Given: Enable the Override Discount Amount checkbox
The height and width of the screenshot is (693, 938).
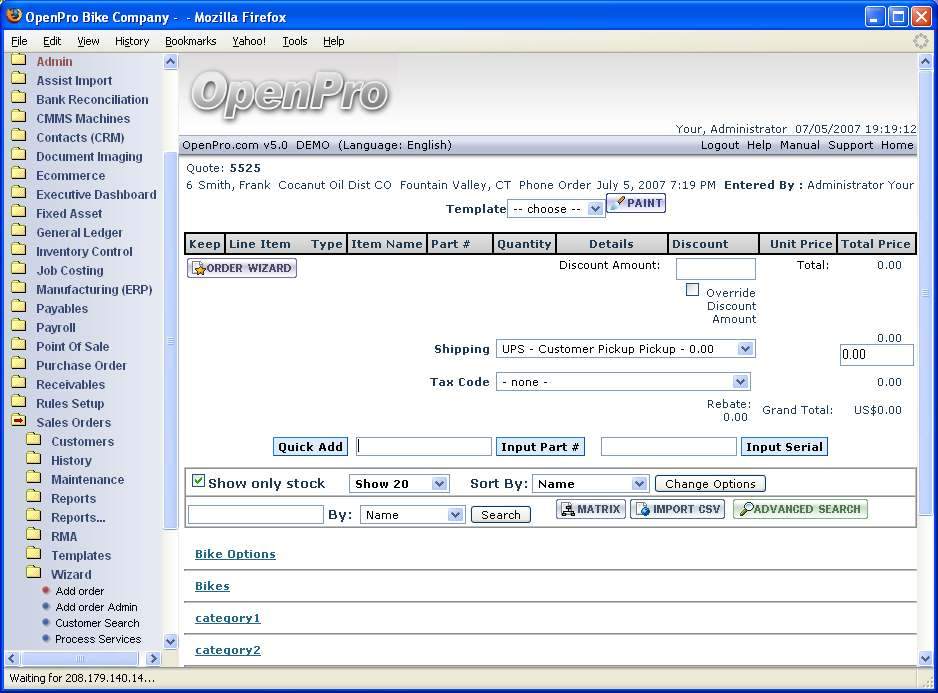Looking at the screenshot, I should [692, 290].
